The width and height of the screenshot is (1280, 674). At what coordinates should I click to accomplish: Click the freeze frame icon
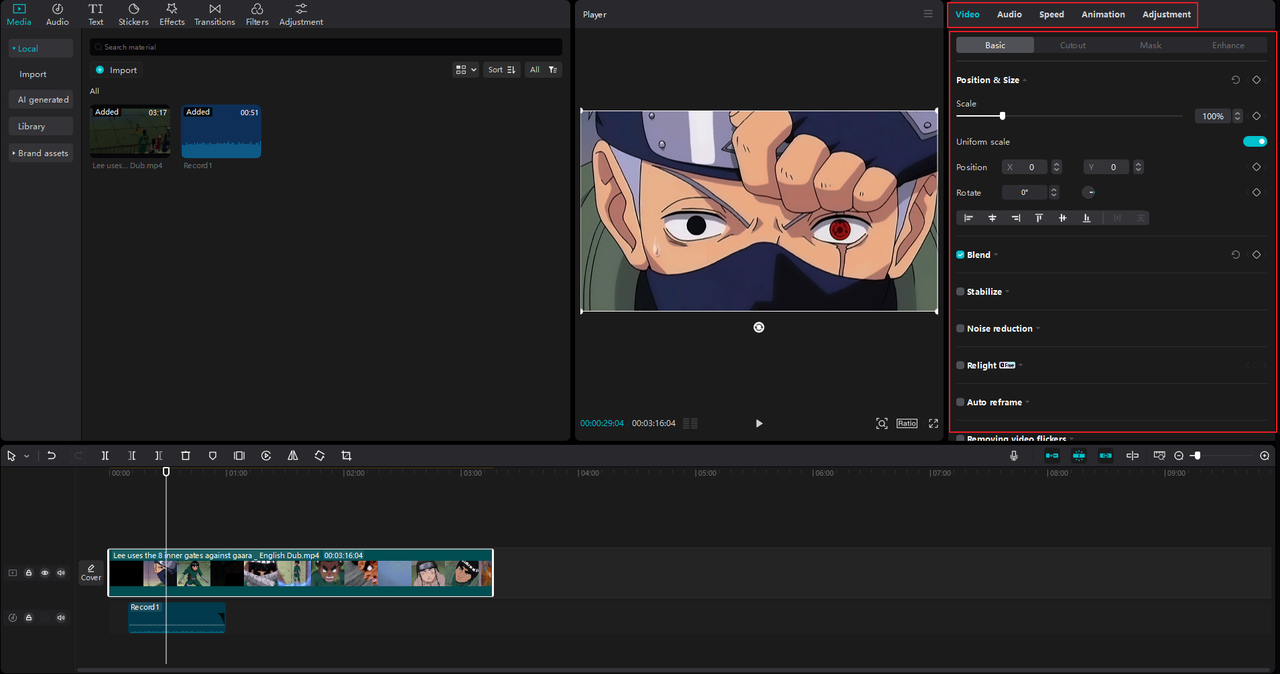[239, 455]
